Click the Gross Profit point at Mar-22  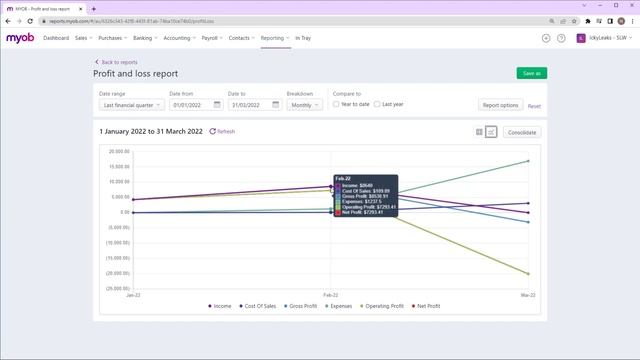point(529,222)
